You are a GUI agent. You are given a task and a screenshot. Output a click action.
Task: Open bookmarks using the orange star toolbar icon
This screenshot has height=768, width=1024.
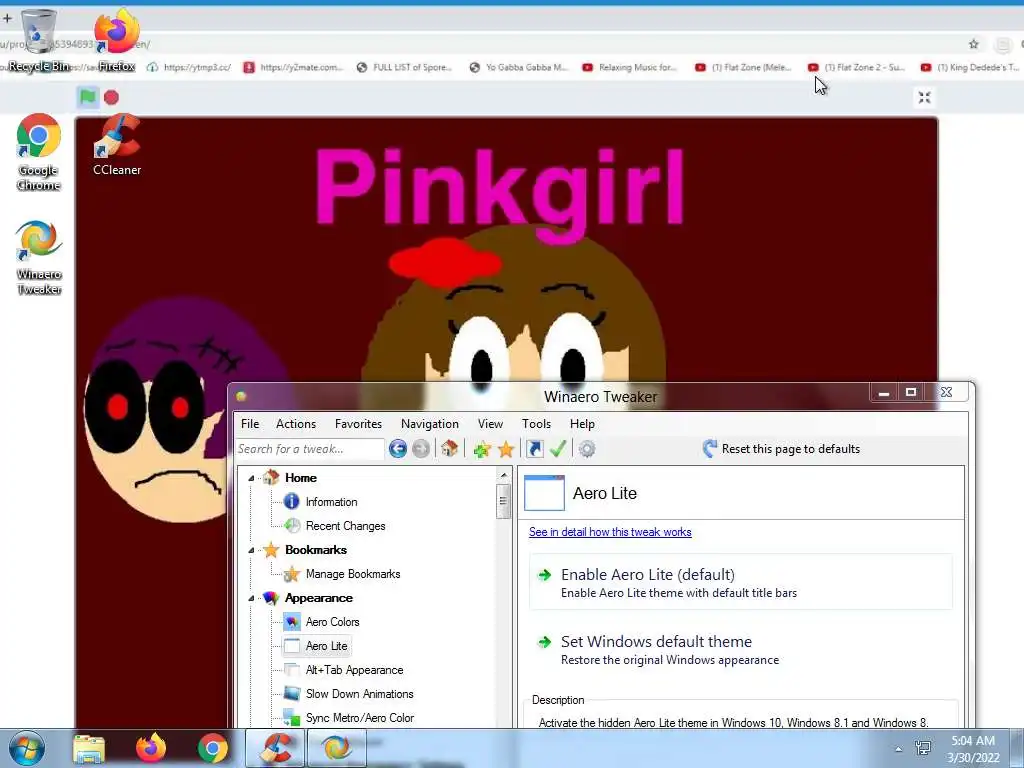(506, 449)
